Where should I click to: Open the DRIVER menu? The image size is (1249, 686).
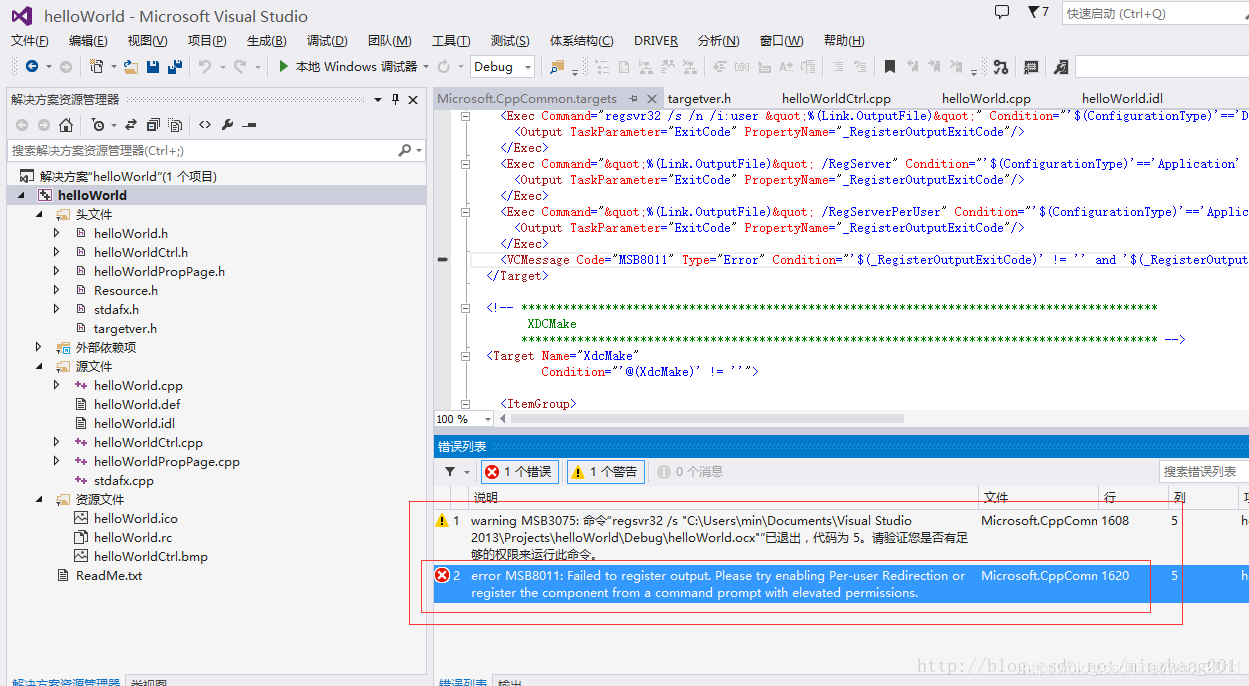tap(656, 40)
